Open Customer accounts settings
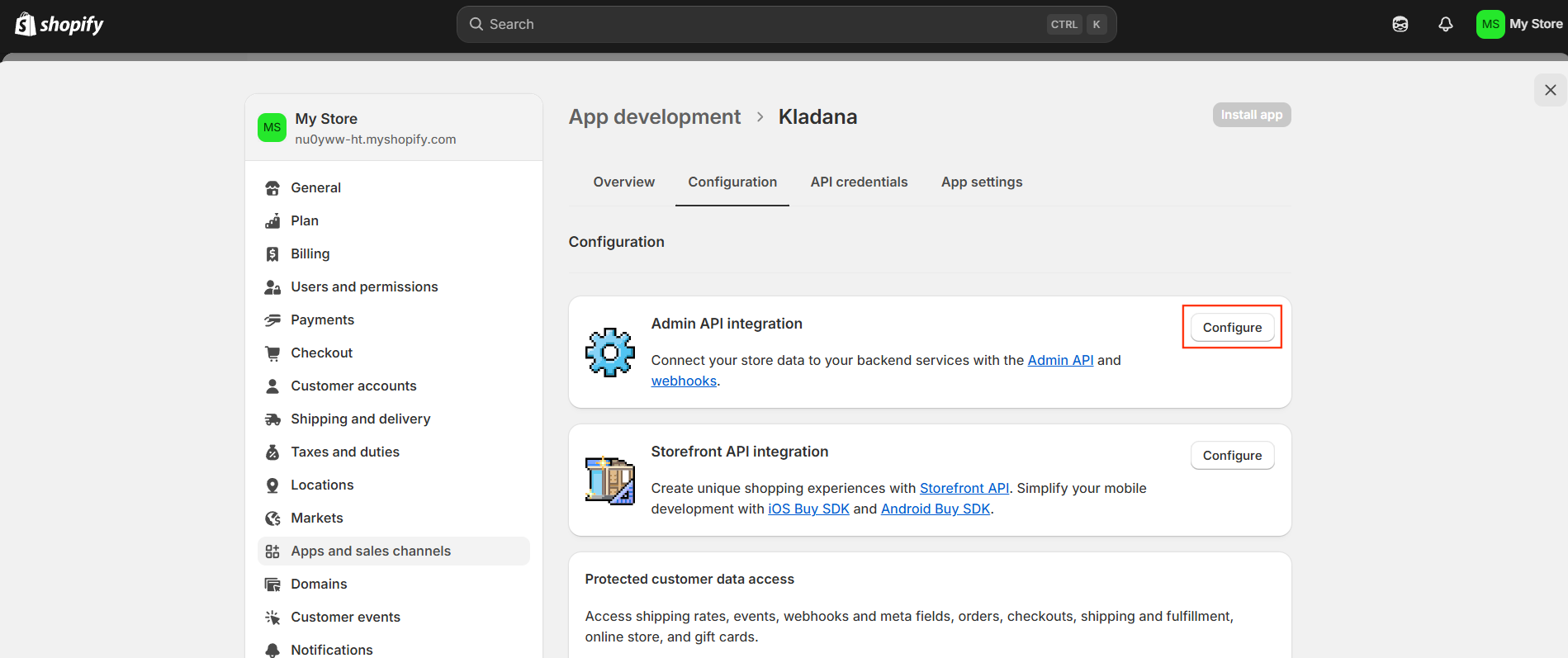Screen dimensions: 1568x658 [x=394, y=386]
